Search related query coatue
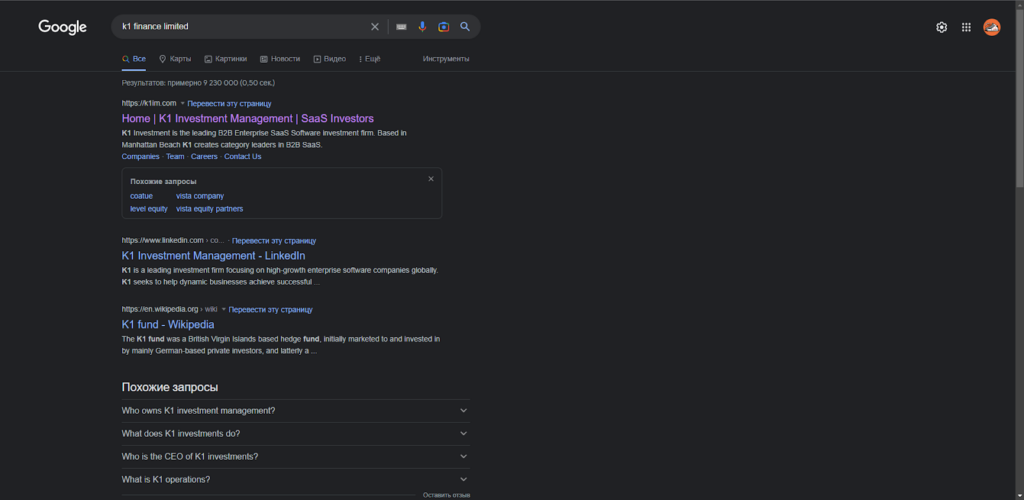The width and height of the screenshot is (1024, 500). tap(142, 196)
